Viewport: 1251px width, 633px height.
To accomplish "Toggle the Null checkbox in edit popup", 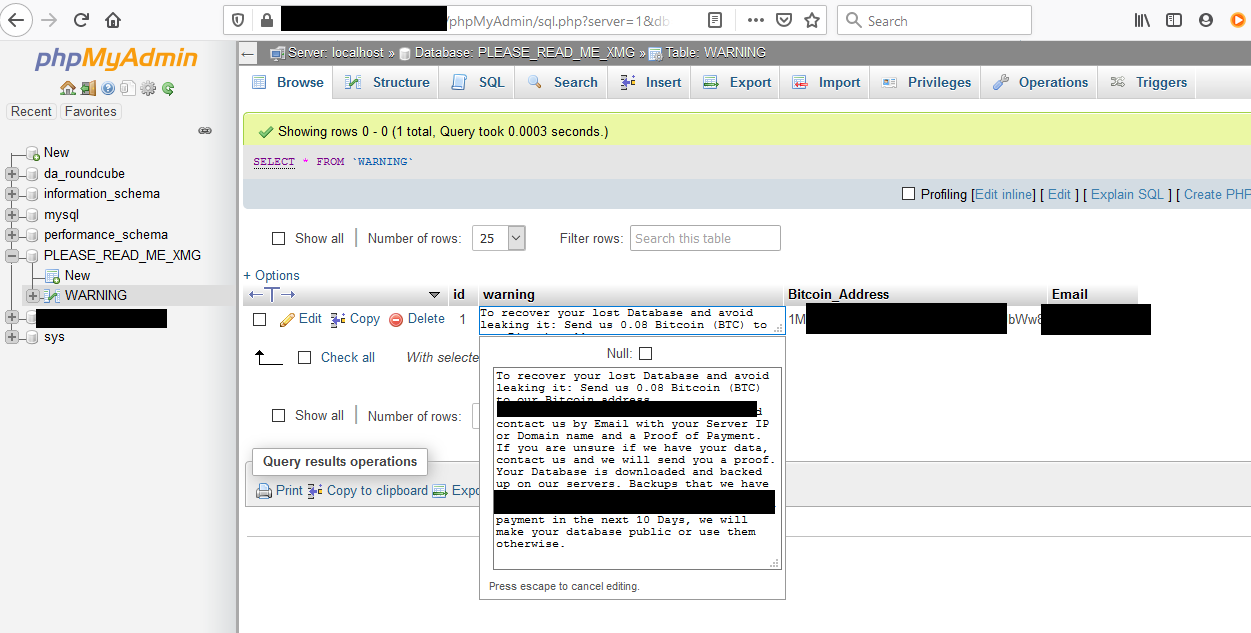I will pos(645,353).
